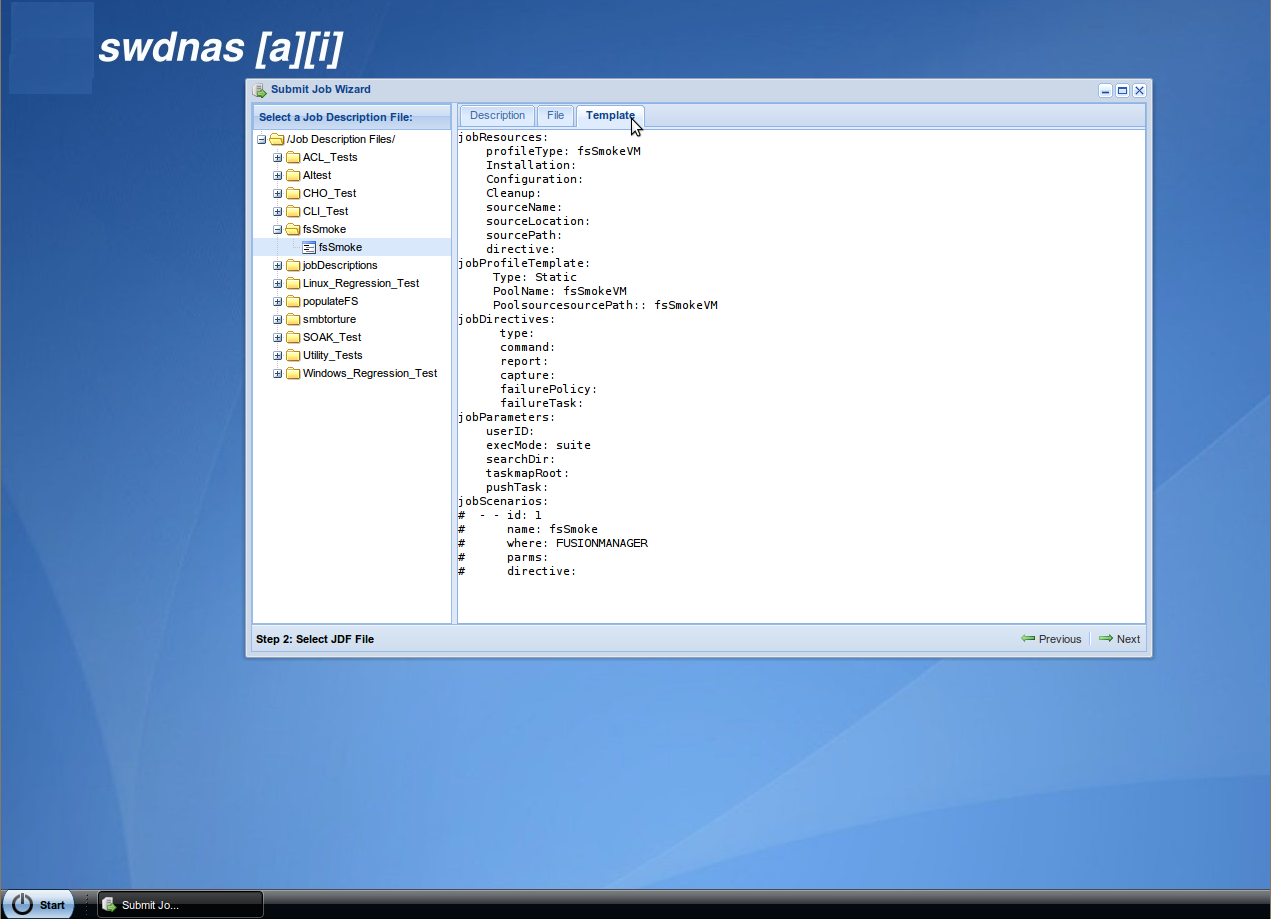This screenshot has width=1271, height=919.
Task: Go to Previous wizard step
Action: (x=1051, y=639)
